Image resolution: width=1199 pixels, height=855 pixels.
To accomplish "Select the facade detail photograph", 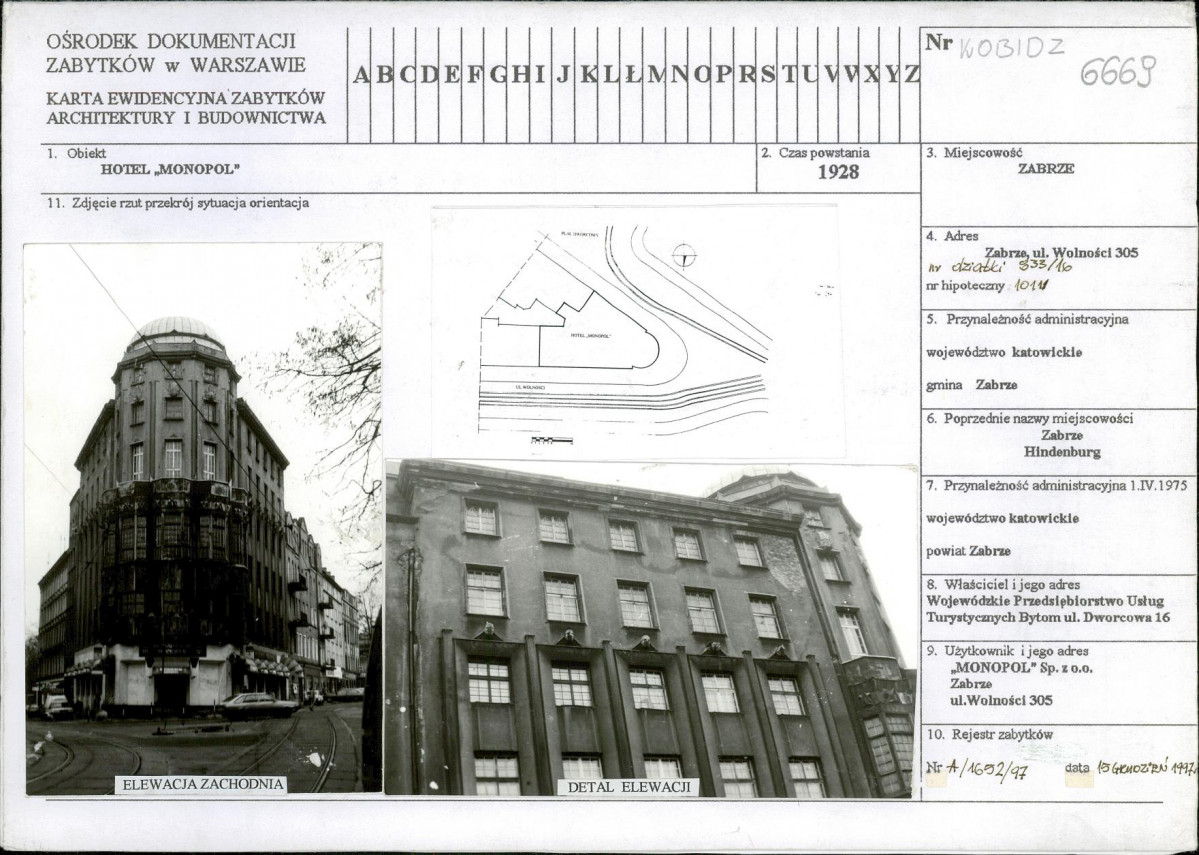I will (650, 628).
